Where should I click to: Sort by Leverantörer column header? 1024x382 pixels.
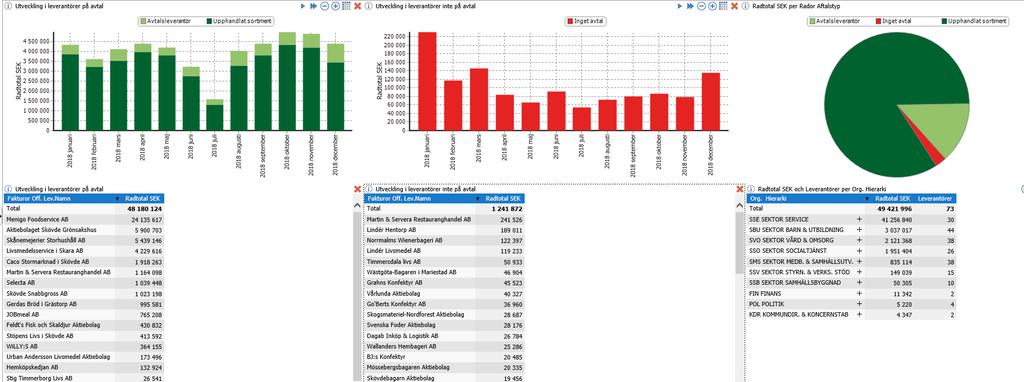pyautogui.click(x=935, y=199)
